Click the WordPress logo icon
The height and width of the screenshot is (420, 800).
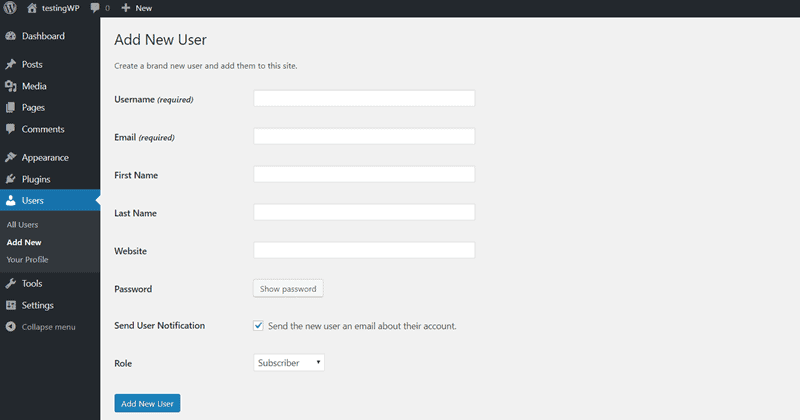click(x=10, y=8)
